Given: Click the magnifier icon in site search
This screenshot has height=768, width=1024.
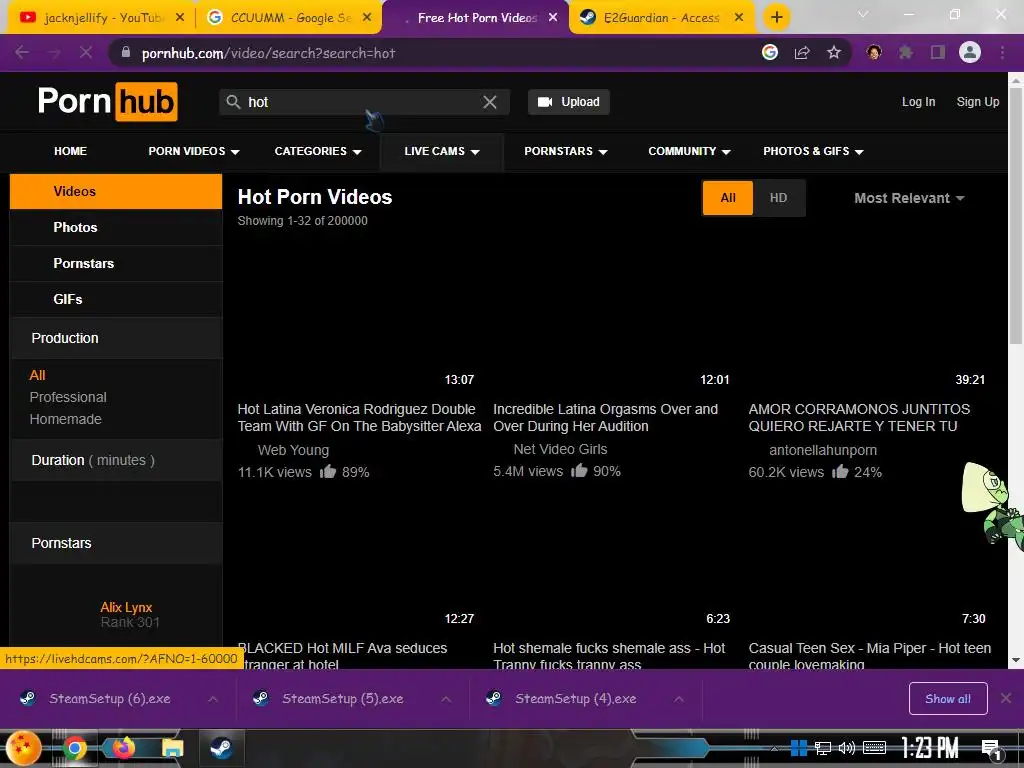Looking at the screenshot, I should [x=233, y=102].
